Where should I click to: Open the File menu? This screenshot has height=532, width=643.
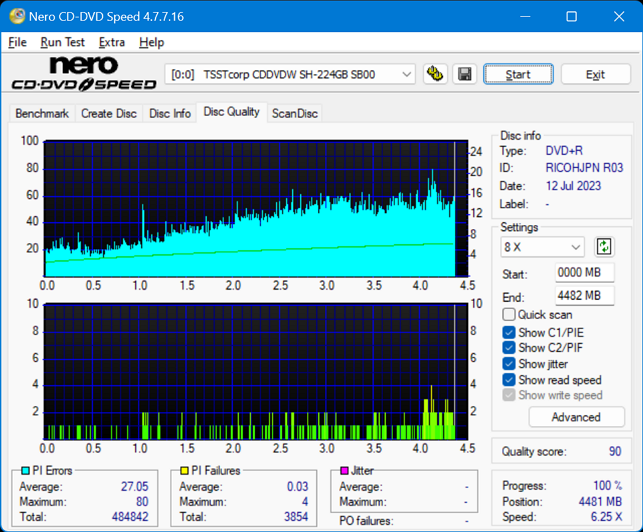tap(17, 42)
